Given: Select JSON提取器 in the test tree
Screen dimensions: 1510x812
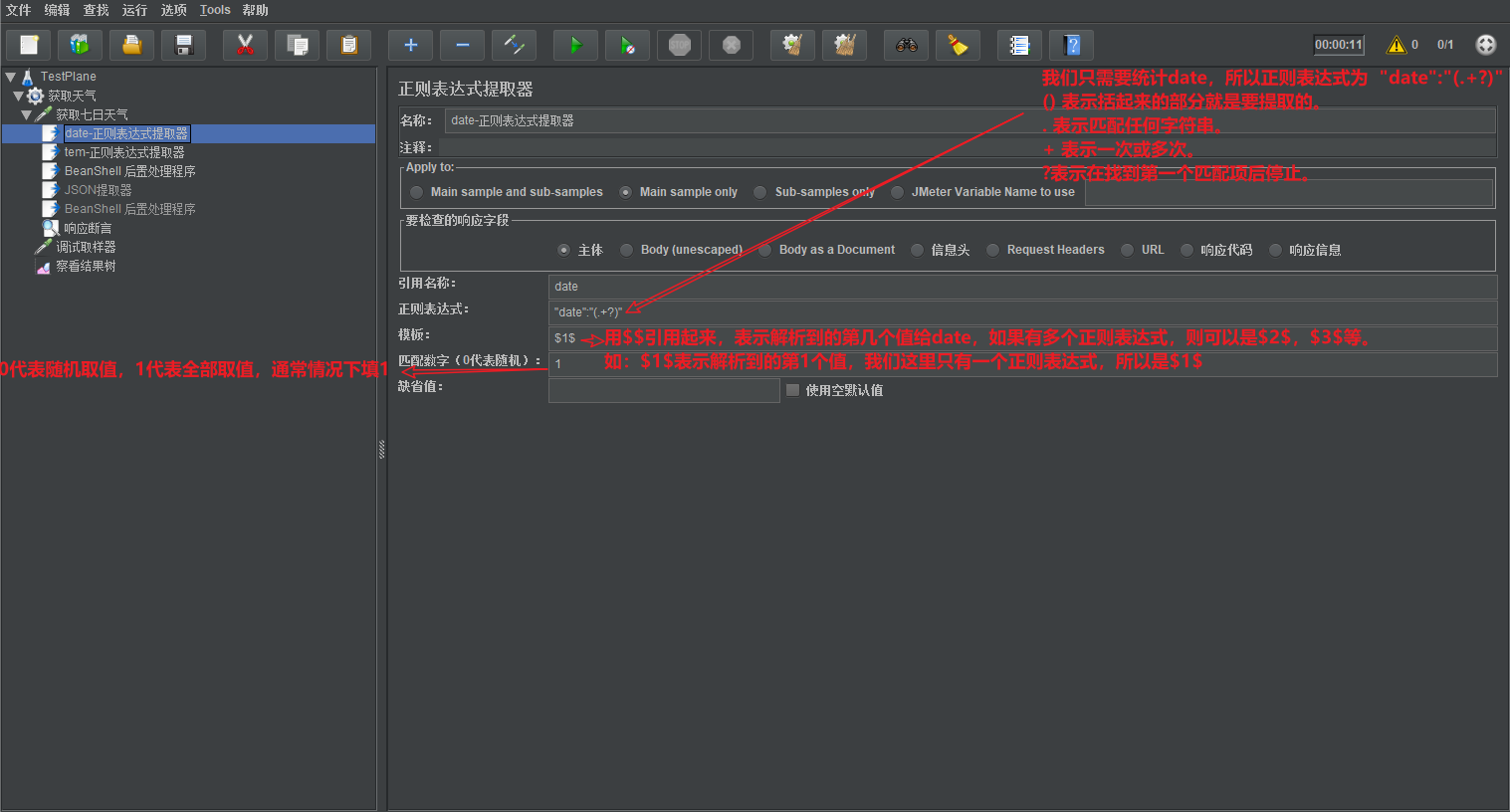Looking at the screenshot, I should click(98, 190).
